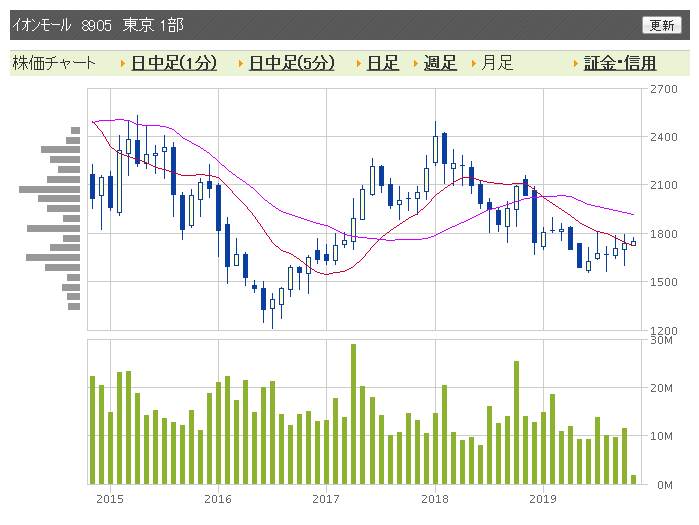Switch to the 日中足(5分) chart
Image resolution: width=699 pixels, height=525 pixels.
[292, 63]
